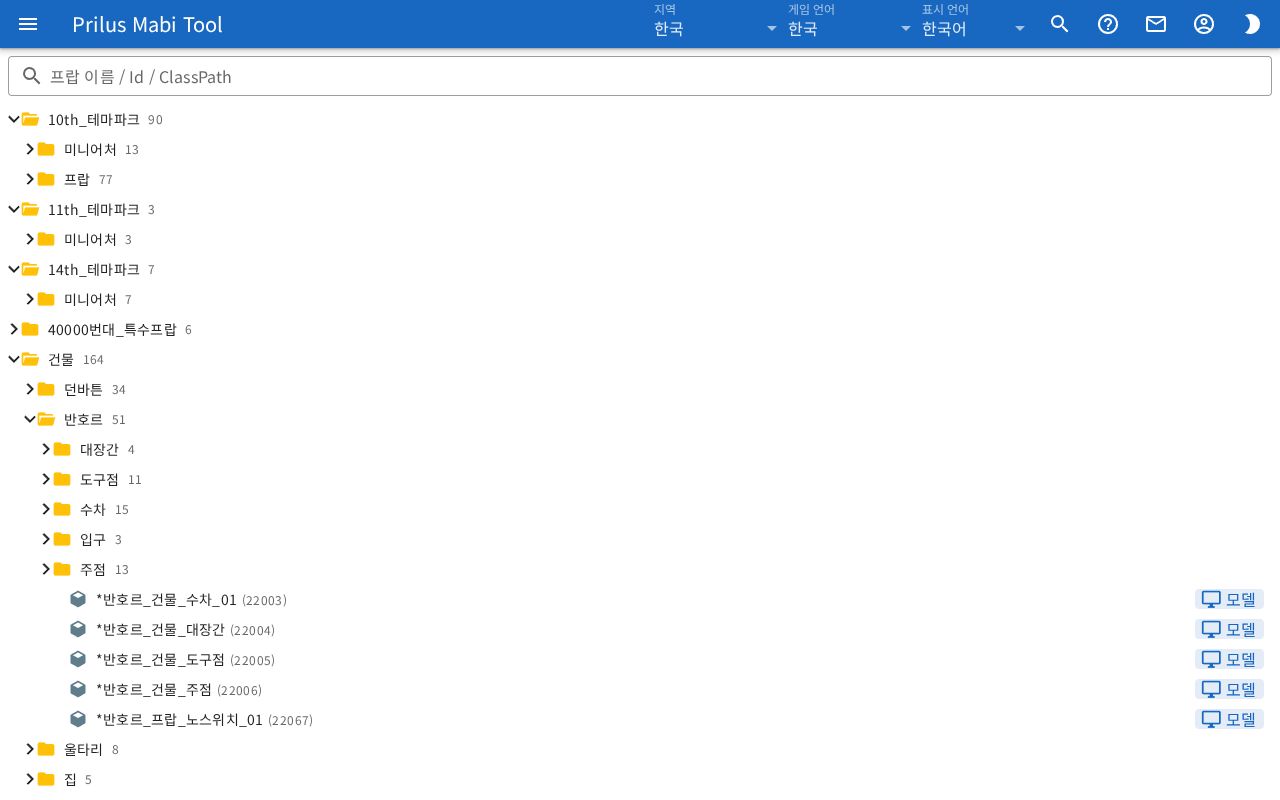The width and height of the screenshot is (1280, 800).
Task: Open the 게임 언어 dropdown
Action: pyautogui.click(x=850, y=24)
